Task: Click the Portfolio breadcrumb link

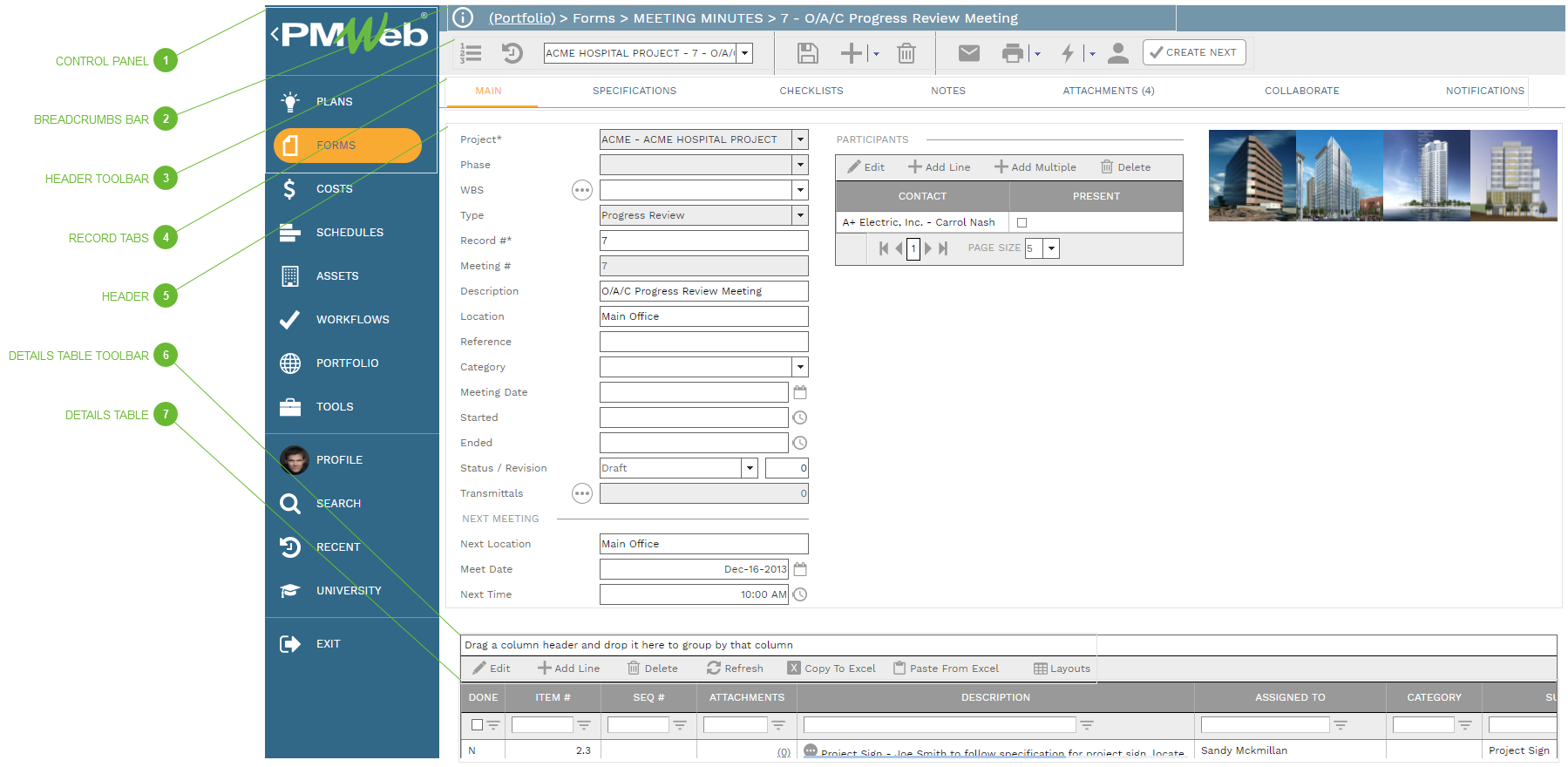Action: (x=521, y=18)
